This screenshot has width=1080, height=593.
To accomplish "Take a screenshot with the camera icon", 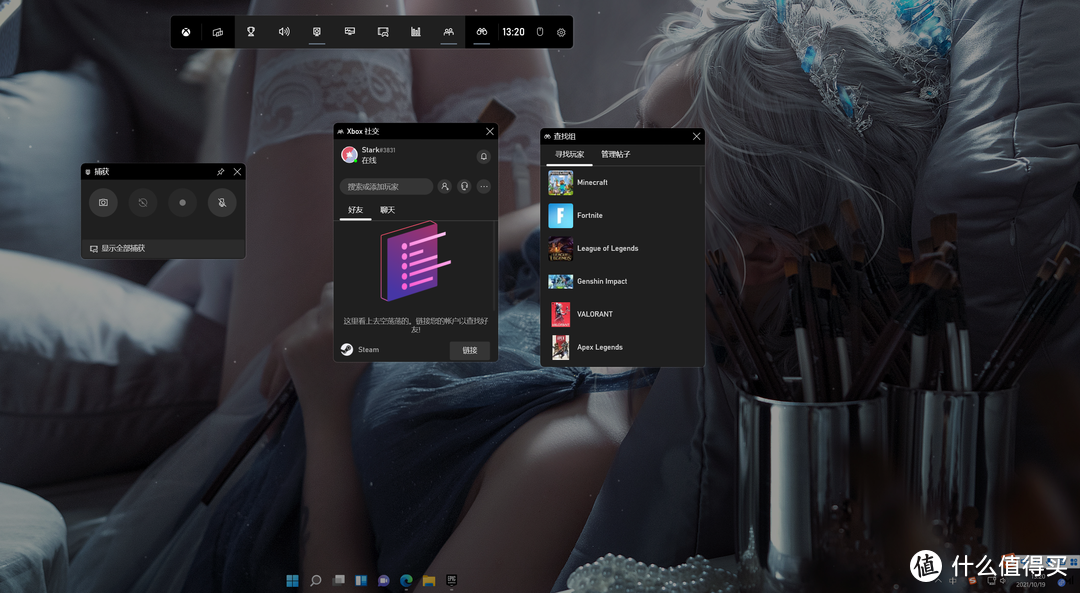I will click(x=103, y=203).
